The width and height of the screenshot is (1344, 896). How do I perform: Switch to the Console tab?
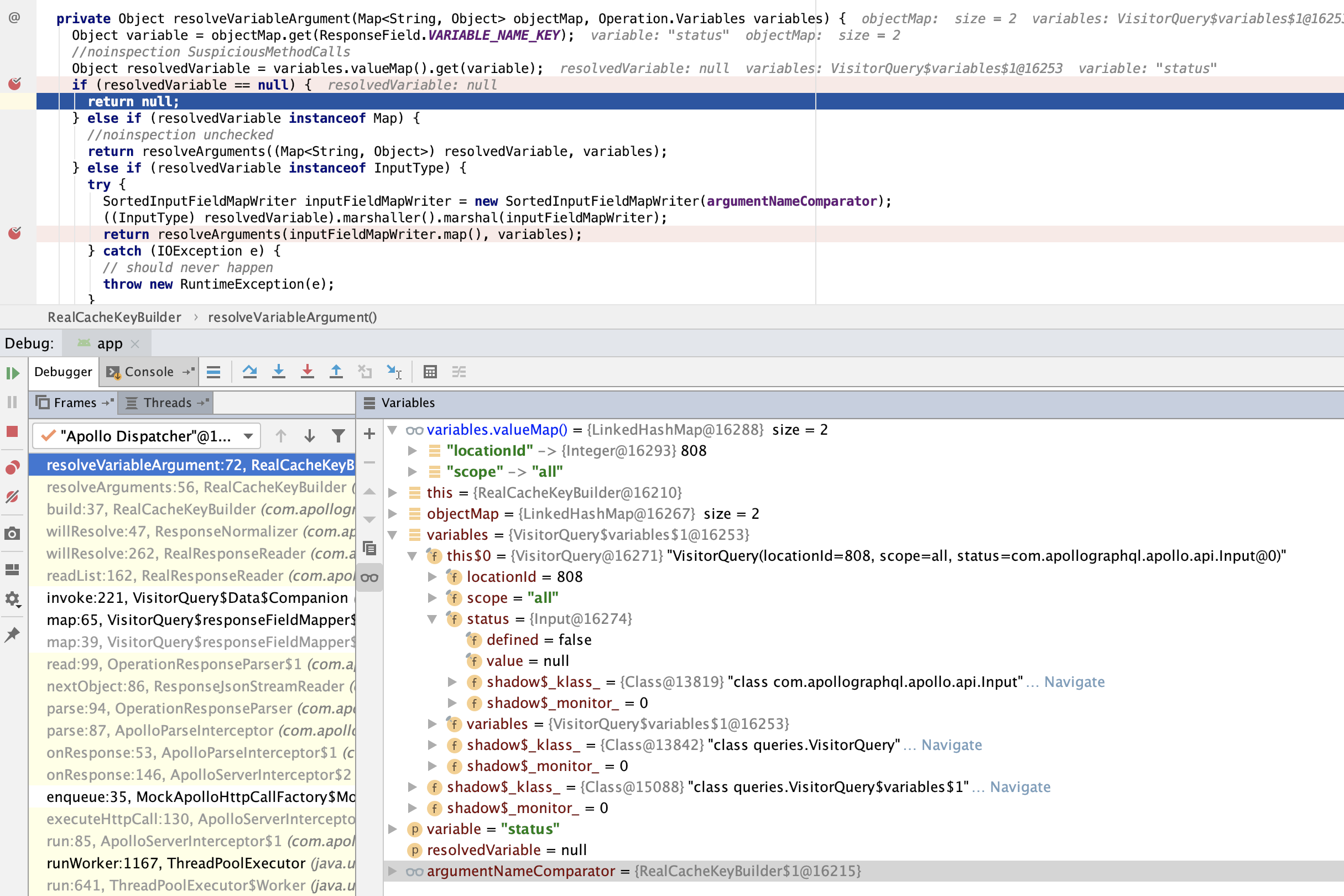148,372
